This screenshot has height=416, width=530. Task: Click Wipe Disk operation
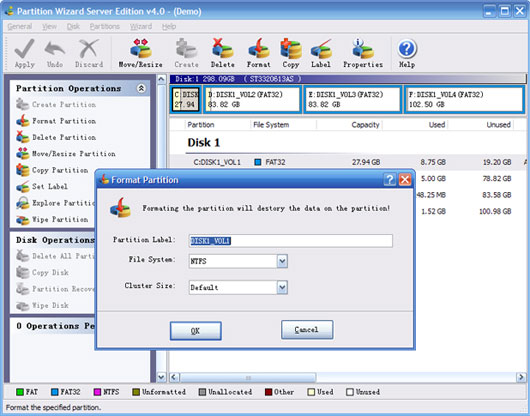click(43, 305)
